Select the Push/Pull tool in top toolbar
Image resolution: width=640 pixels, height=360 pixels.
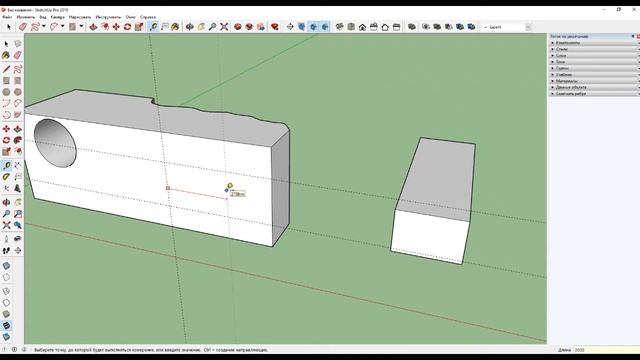pos(93,27)
